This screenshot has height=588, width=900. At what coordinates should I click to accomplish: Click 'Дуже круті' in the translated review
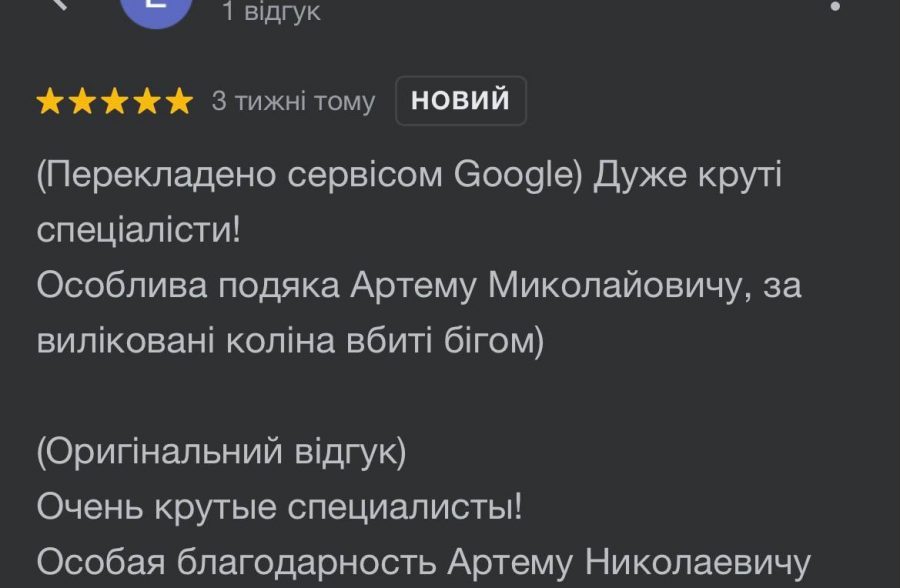point(688,175)
